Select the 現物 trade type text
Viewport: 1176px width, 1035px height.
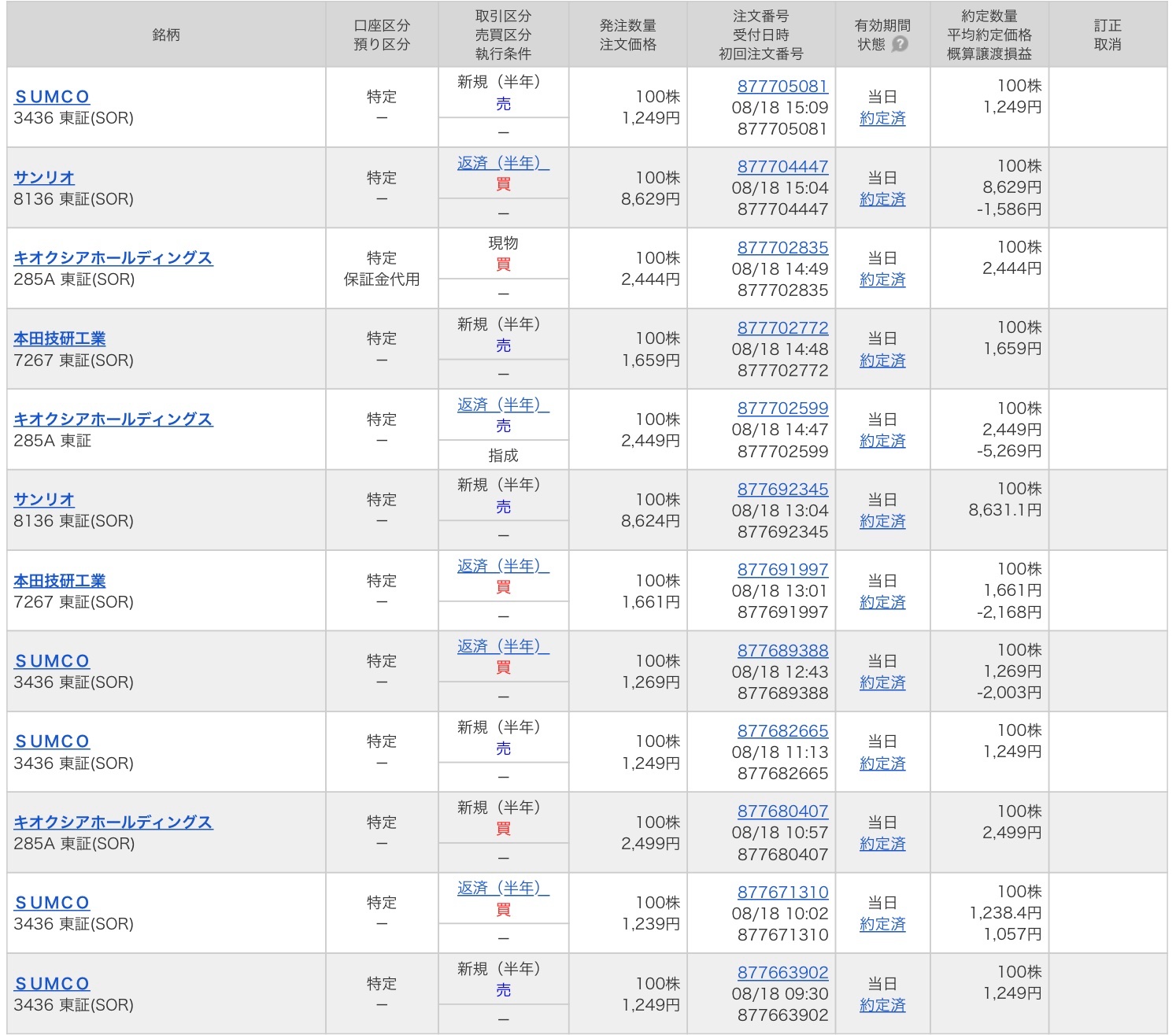point(503,243)
